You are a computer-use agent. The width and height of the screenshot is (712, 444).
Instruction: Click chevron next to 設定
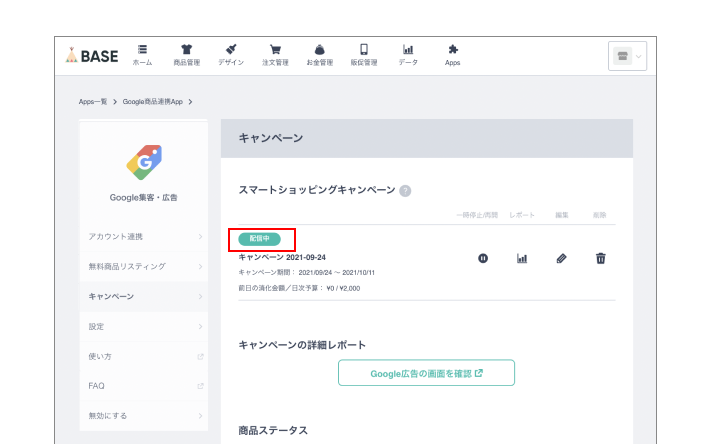click(200, 326)
